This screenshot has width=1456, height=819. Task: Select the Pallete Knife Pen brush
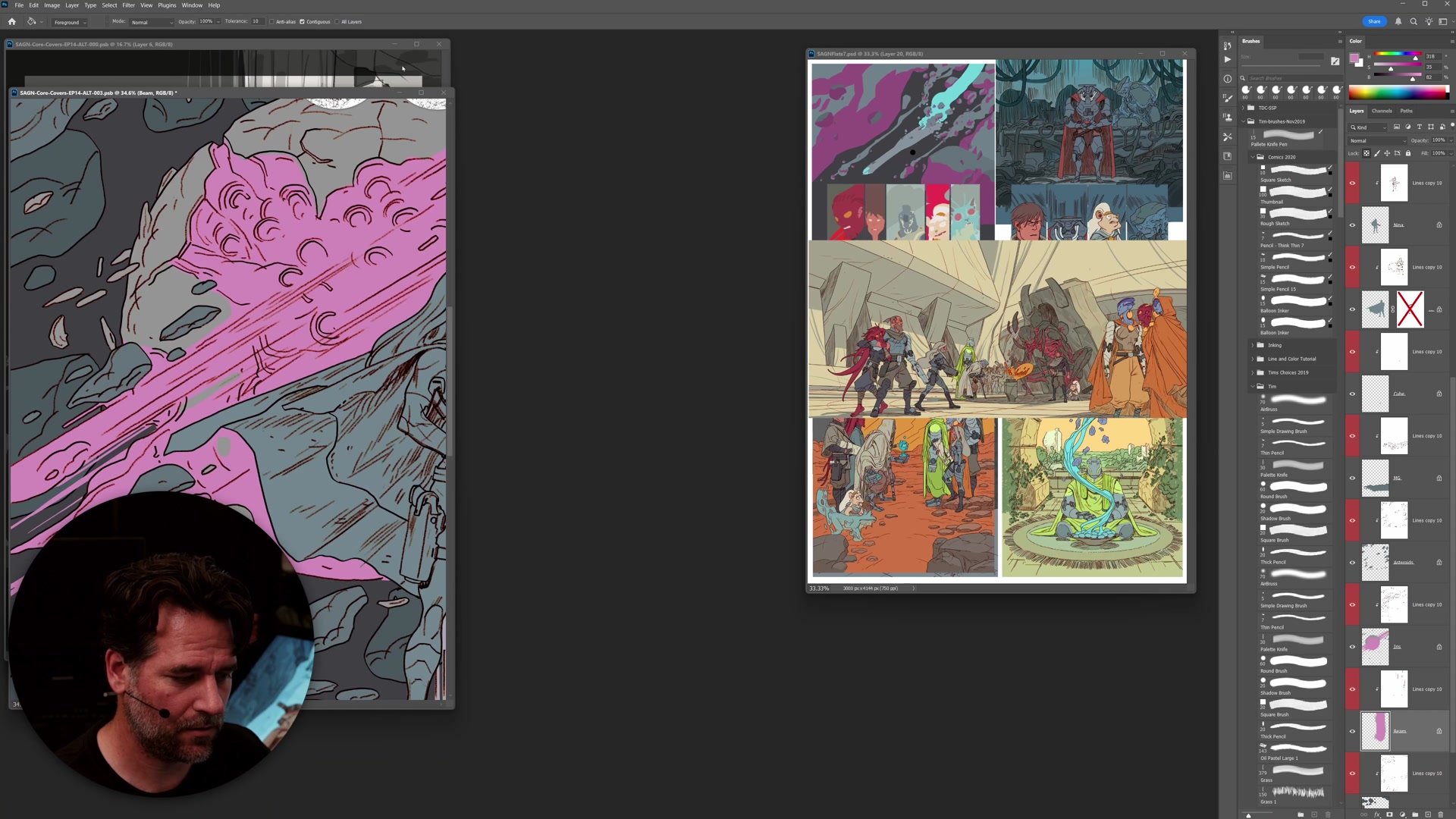tap(1288, 135)
